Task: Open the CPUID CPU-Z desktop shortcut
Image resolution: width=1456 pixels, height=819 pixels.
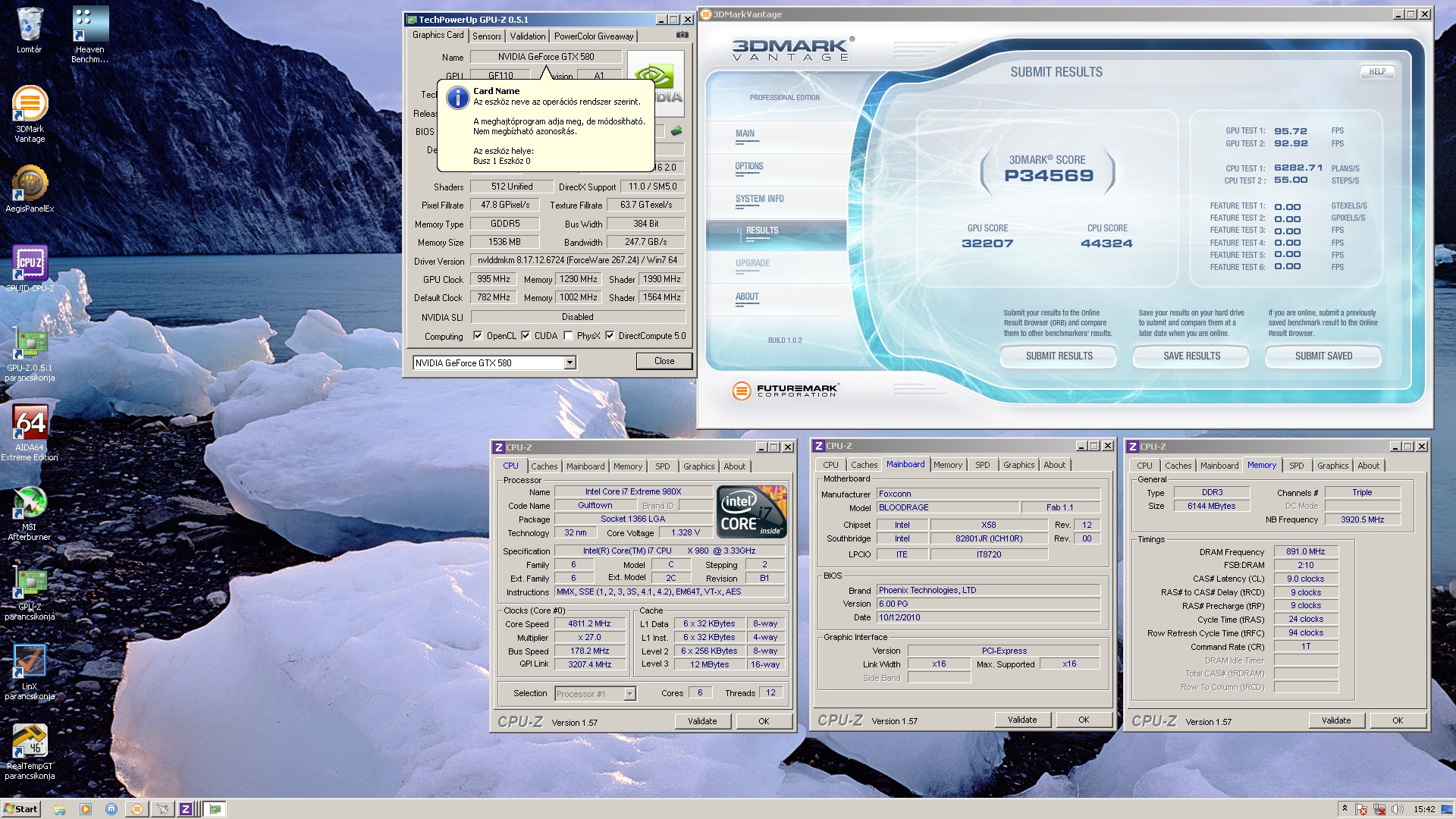Action: pyautogui.click(x=30, y=268)
